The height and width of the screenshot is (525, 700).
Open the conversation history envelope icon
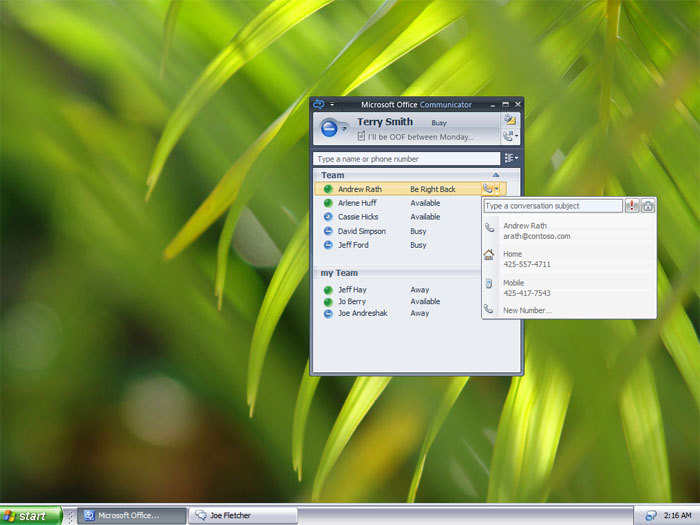(x=510, y=120)
